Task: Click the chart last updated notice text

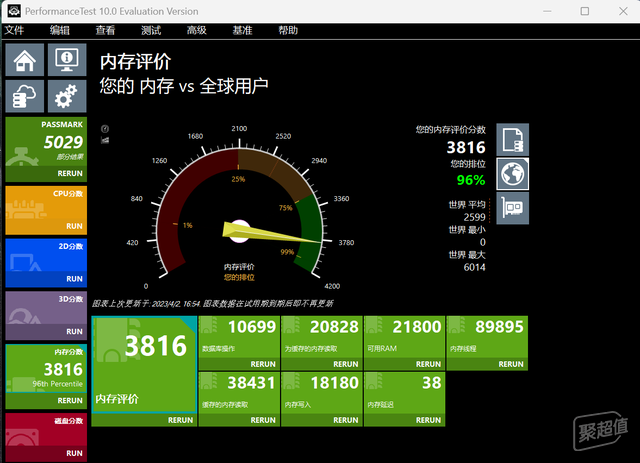Action: 212,303
